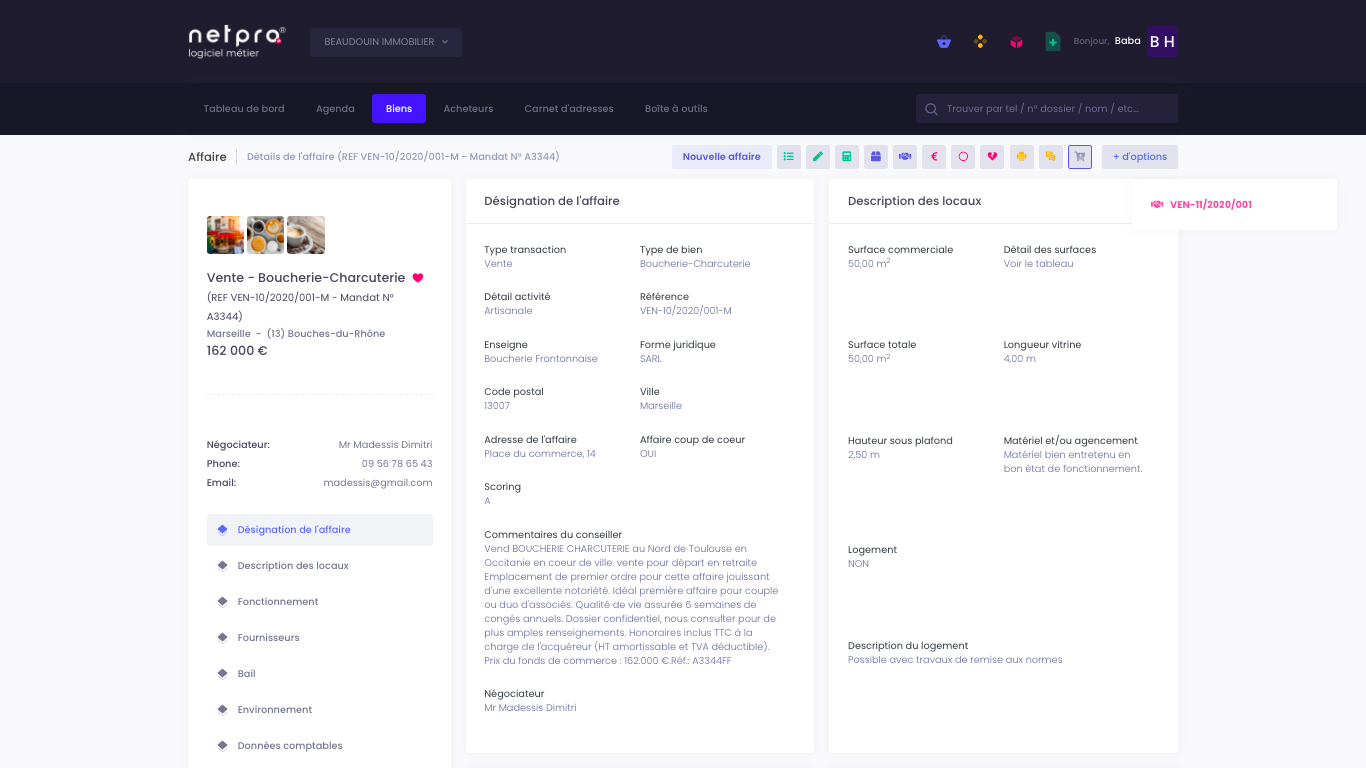This screenshot has height=768, width=1366.
Task: Switch to the Agenda tab
Action: 335,108
